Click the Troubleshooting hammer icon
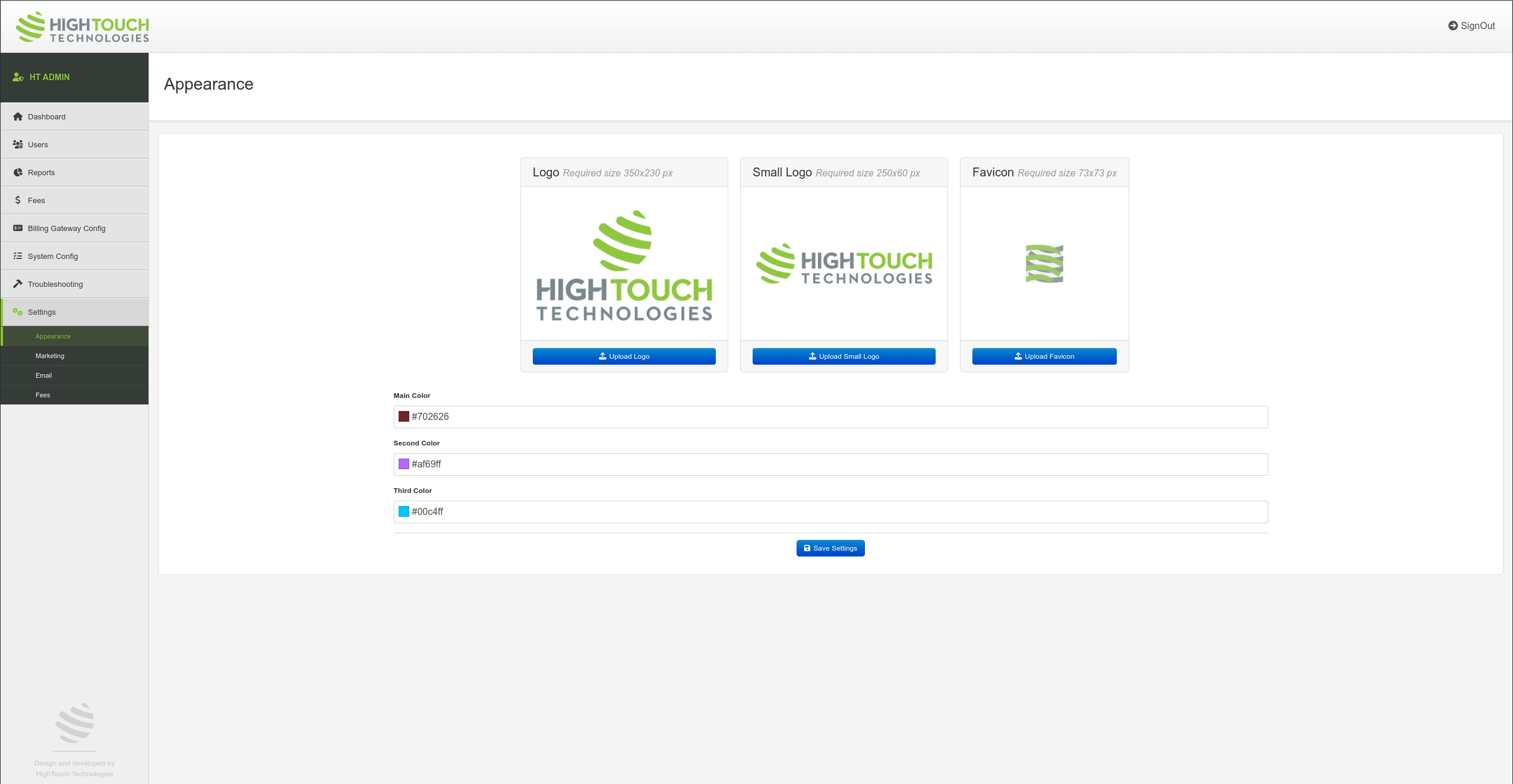 pyautogui.click(x=18, y=284)
